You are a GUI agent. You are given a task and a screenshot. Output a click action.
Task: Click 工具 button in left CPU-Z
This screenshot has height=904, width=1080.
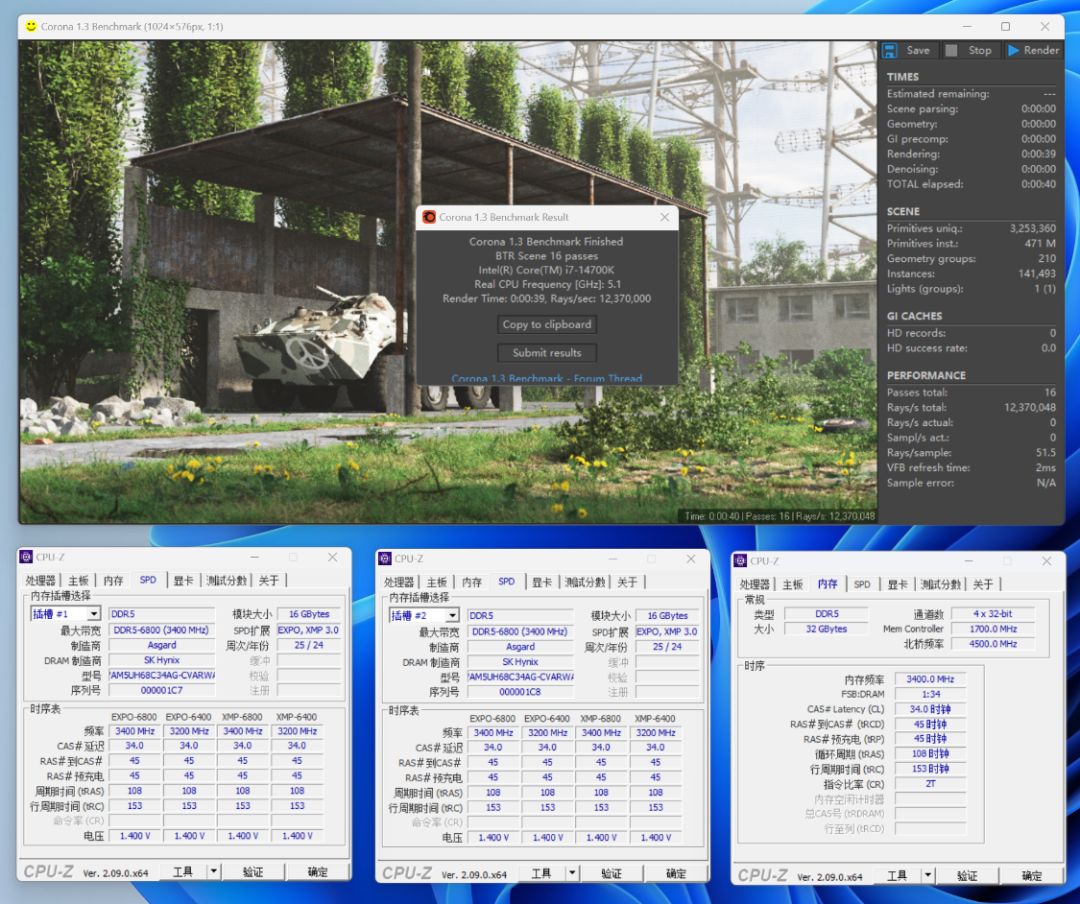183,872
